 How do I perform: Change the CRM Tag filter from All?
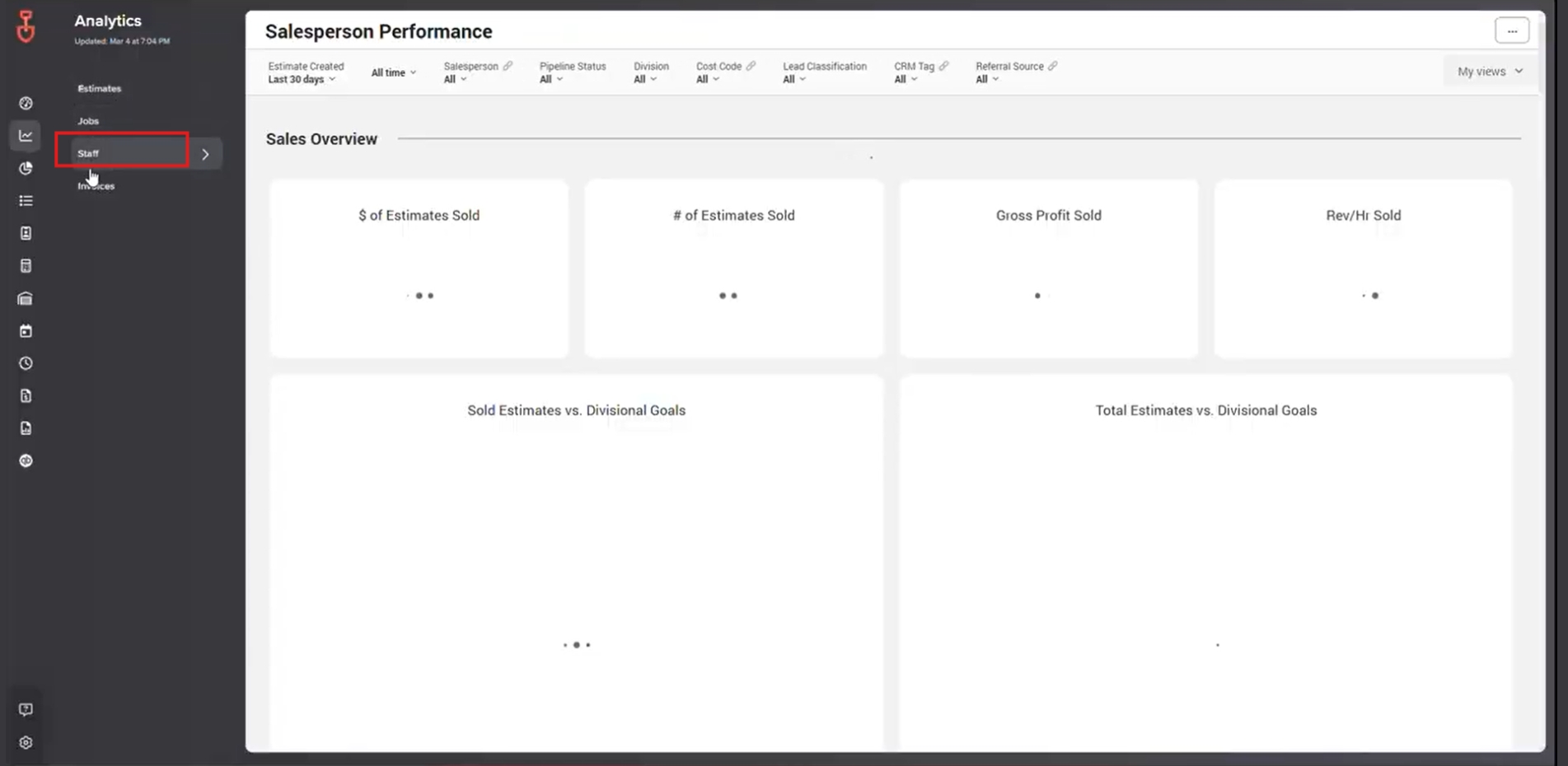click(x=903, y=79)
